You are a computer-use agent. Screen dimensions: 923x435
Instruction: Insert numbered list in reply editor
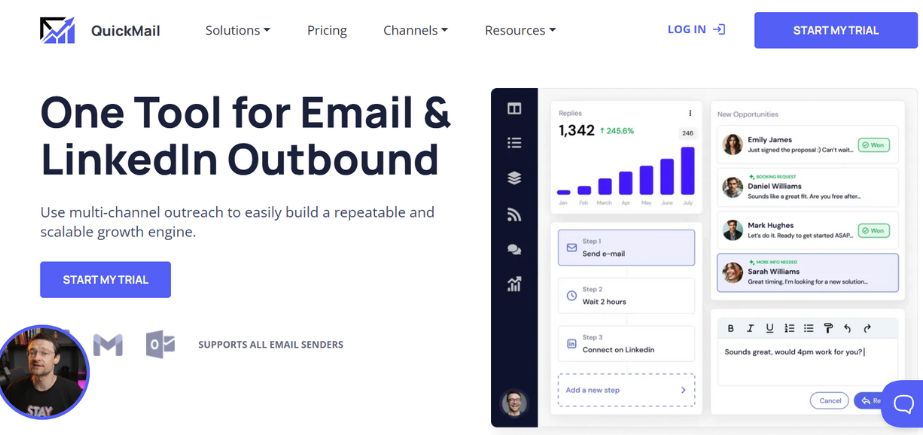pos(789,328)
